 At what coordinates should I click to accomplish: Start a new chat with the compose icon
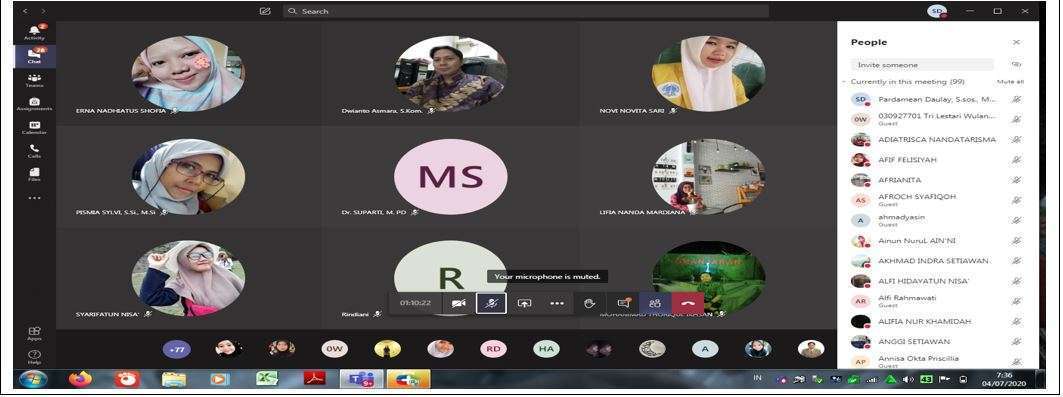point(265,11)
